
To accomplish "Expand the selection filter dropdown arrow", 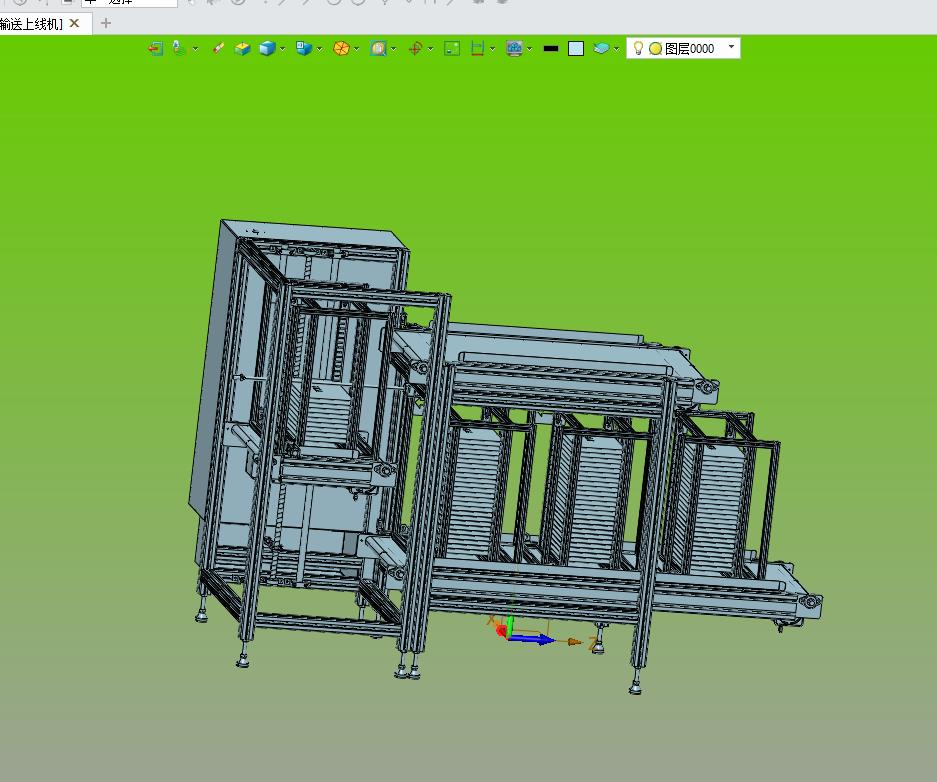I will coord(195,49).
